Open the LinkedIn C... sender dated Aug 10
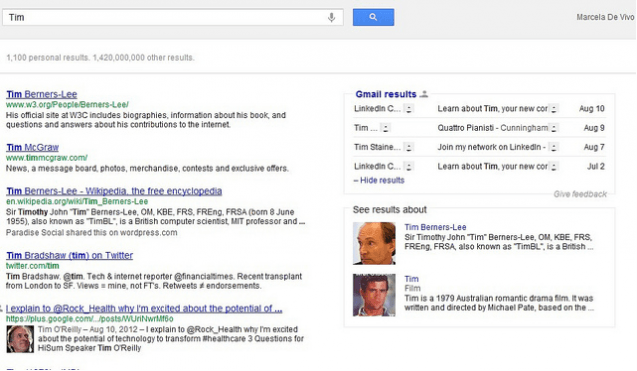637x371 pixels. coord(377,109)
